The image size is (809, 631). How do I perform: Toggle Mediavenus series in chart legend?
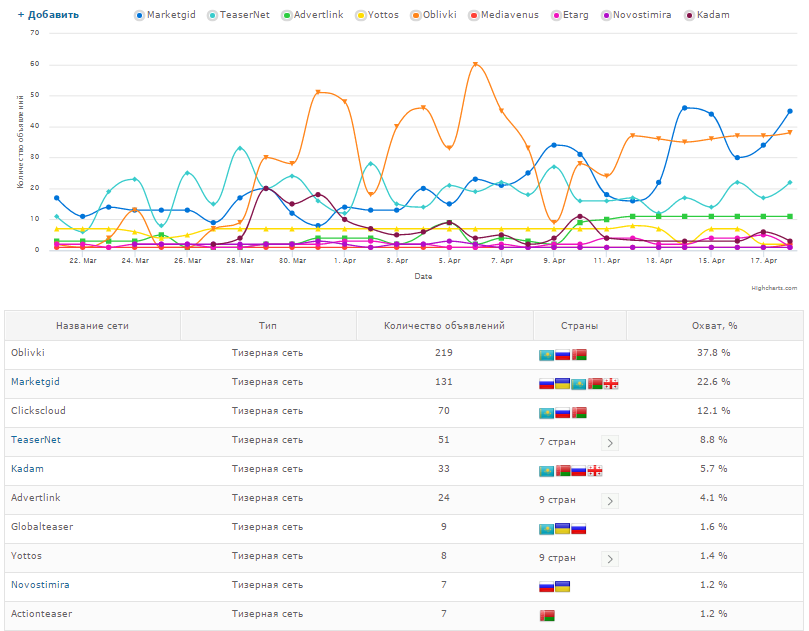tap(504, 15)
